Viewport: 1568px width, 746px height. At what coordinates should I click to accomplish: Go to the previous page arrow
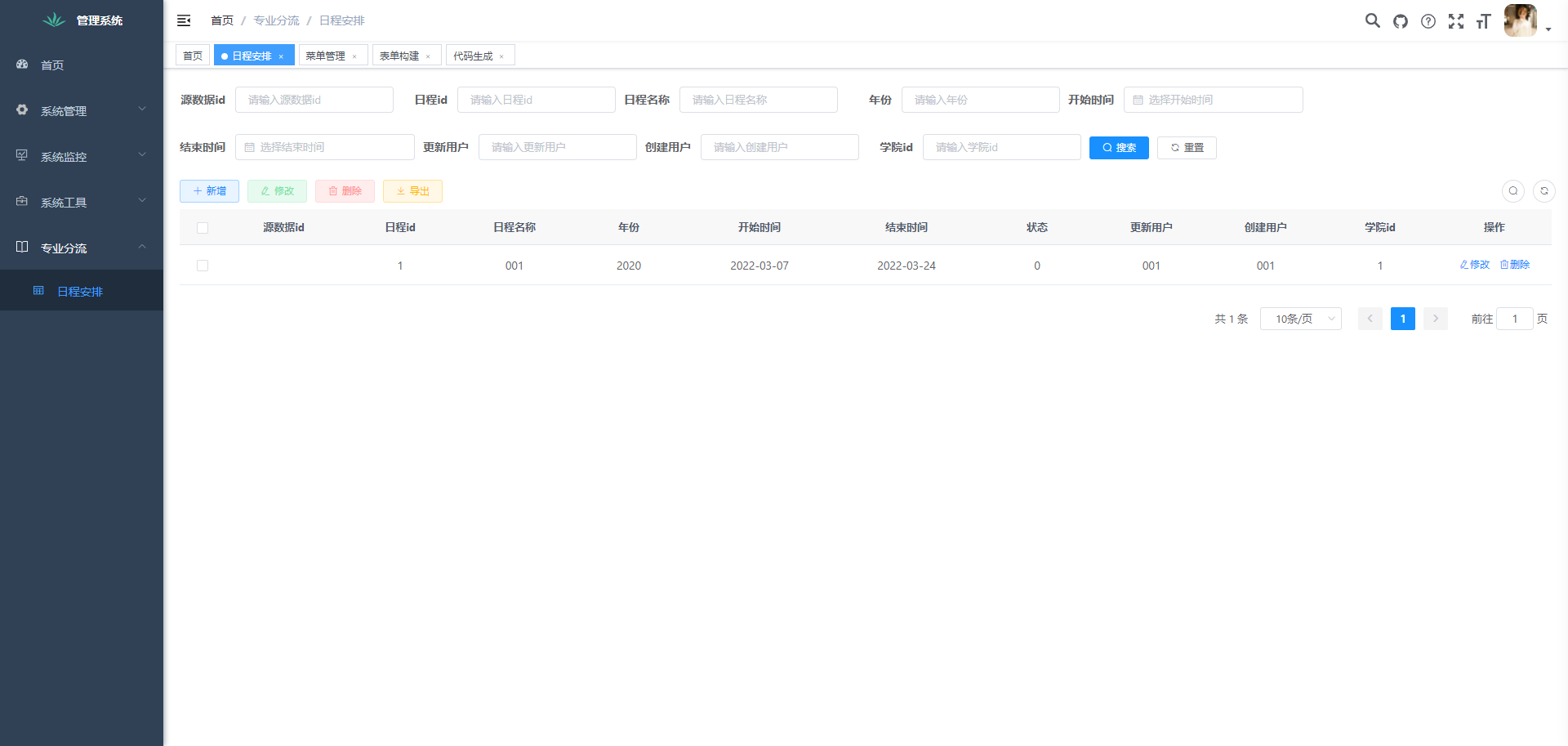[1370, 319]
